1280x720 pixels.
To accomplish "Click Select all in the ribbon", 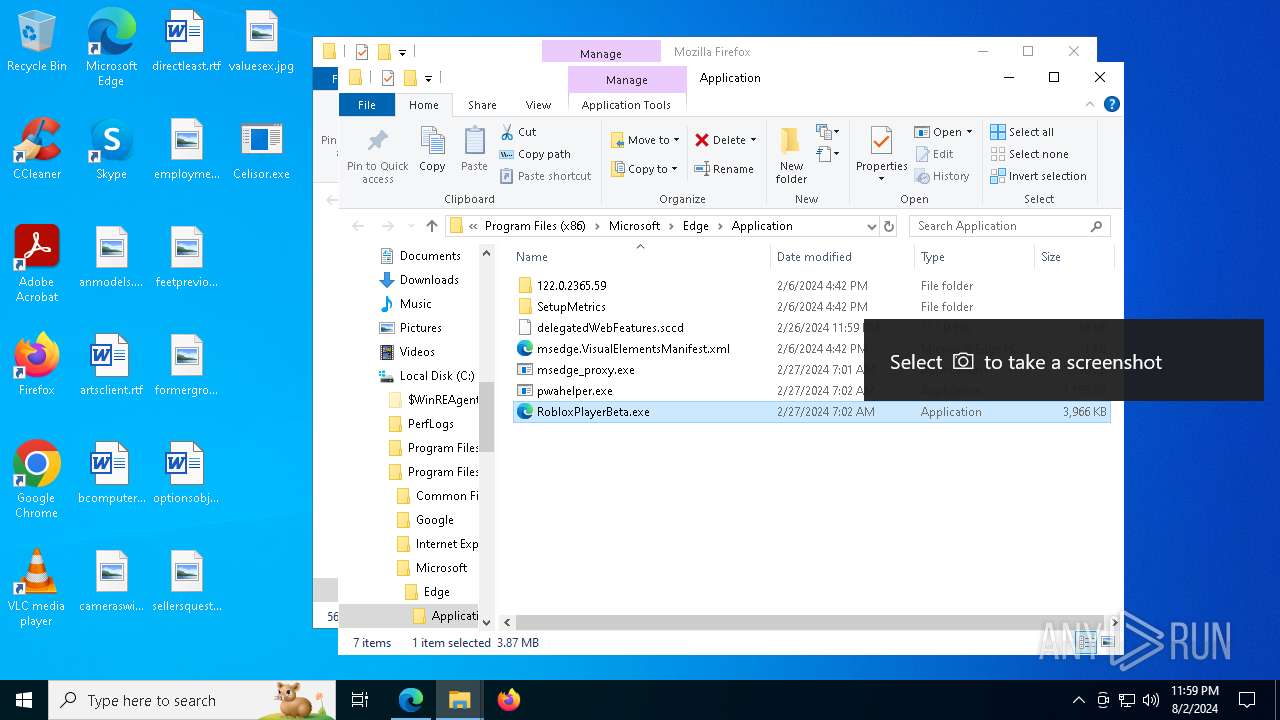I will pos(1022,132).
